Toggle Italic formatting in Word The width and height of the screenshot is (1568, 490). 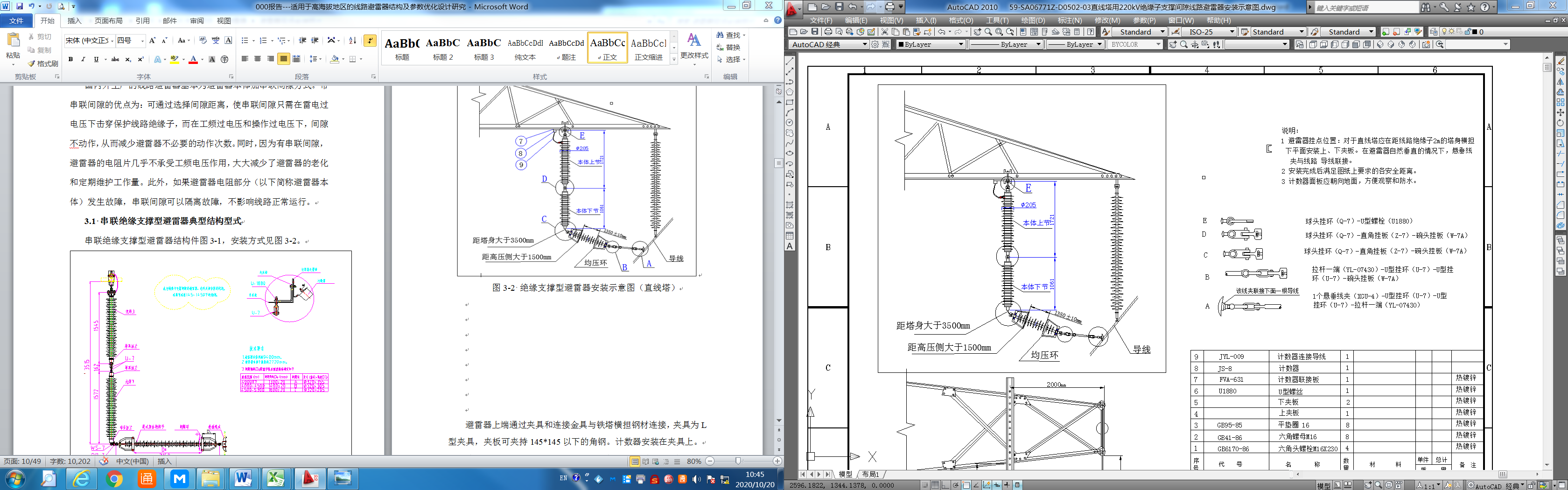pos(84,59)
